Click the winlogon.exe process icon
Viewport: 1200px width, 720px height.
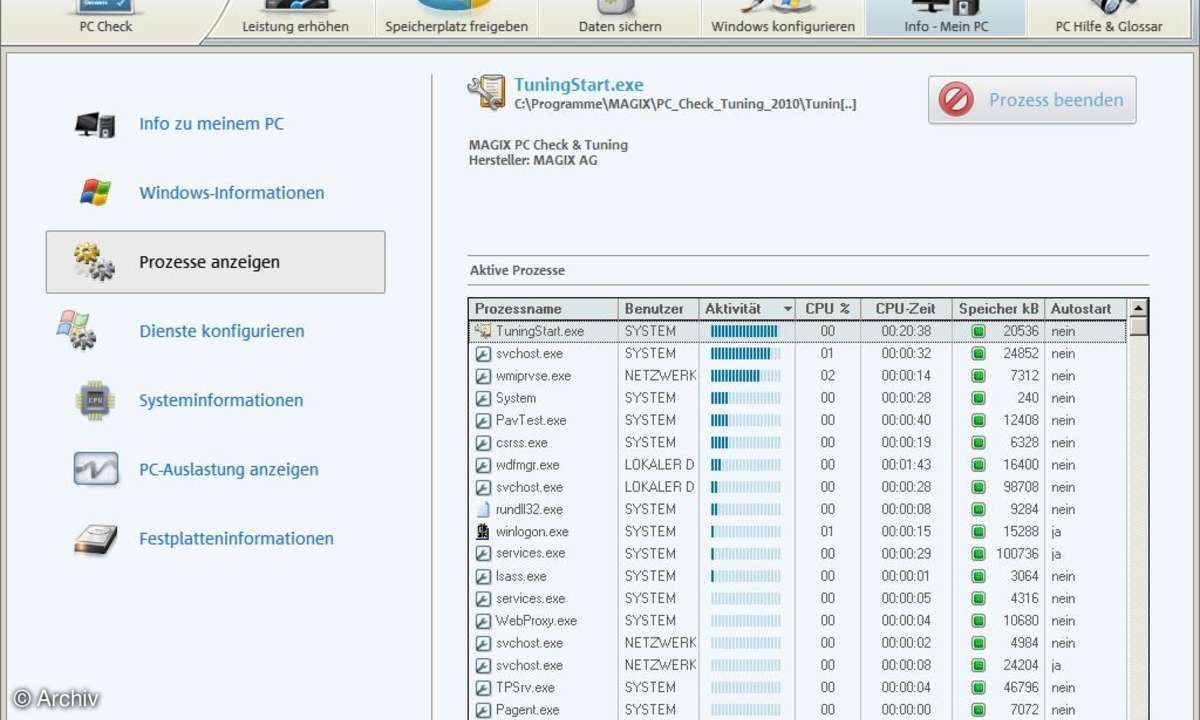tap(483, 532)
